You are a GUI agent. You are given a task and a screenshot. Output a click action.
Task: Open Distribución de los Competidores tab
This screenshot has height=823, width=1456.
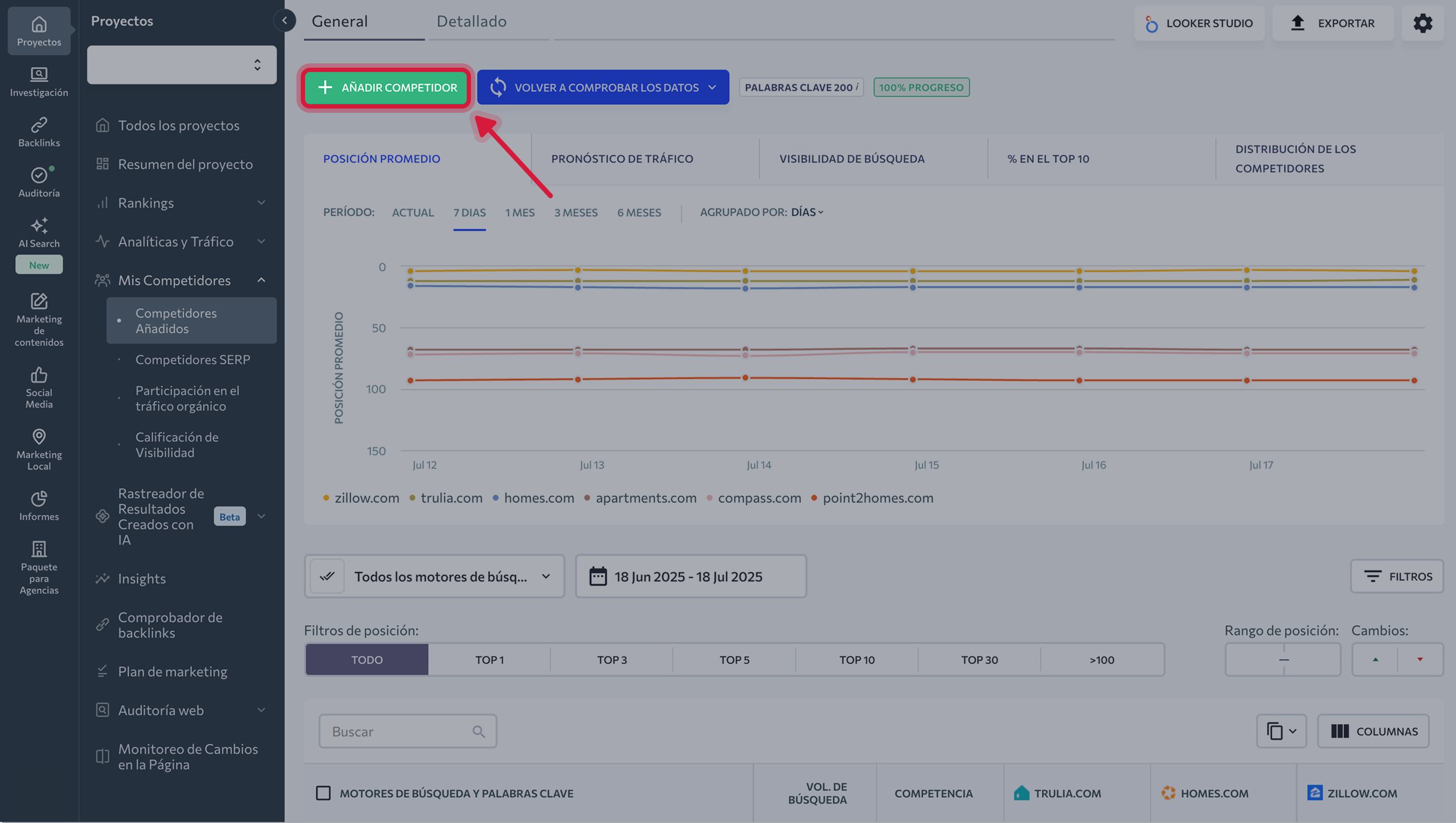(1295, 159)
